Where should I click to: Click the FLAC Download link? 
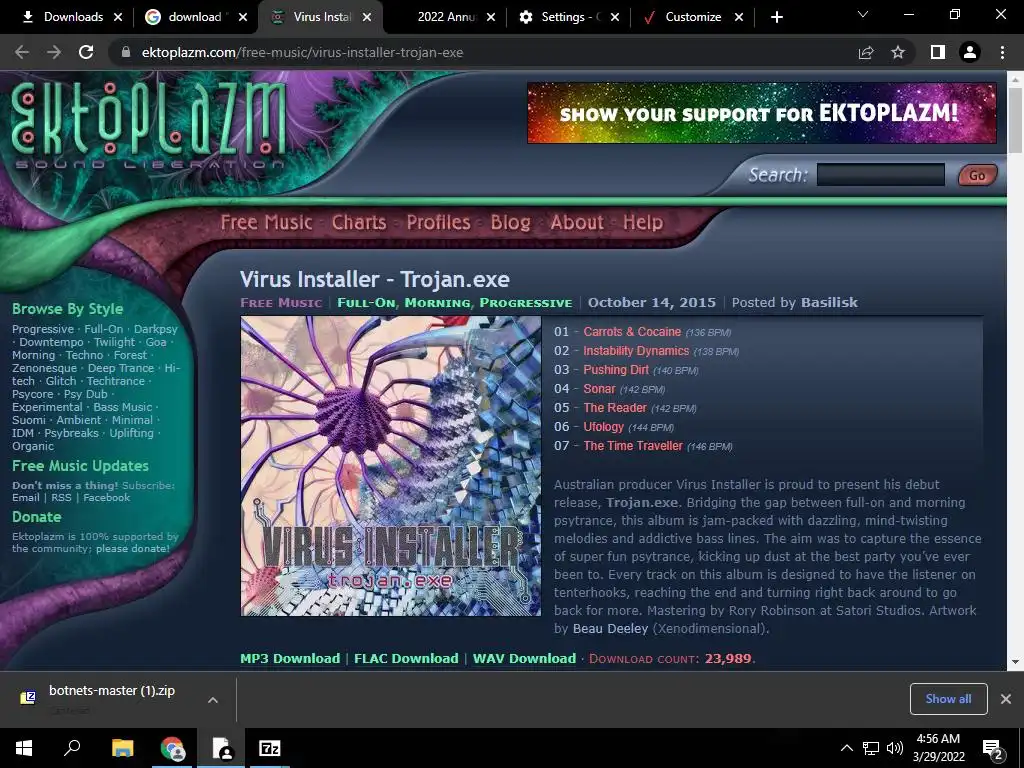(x=406, y=658)
